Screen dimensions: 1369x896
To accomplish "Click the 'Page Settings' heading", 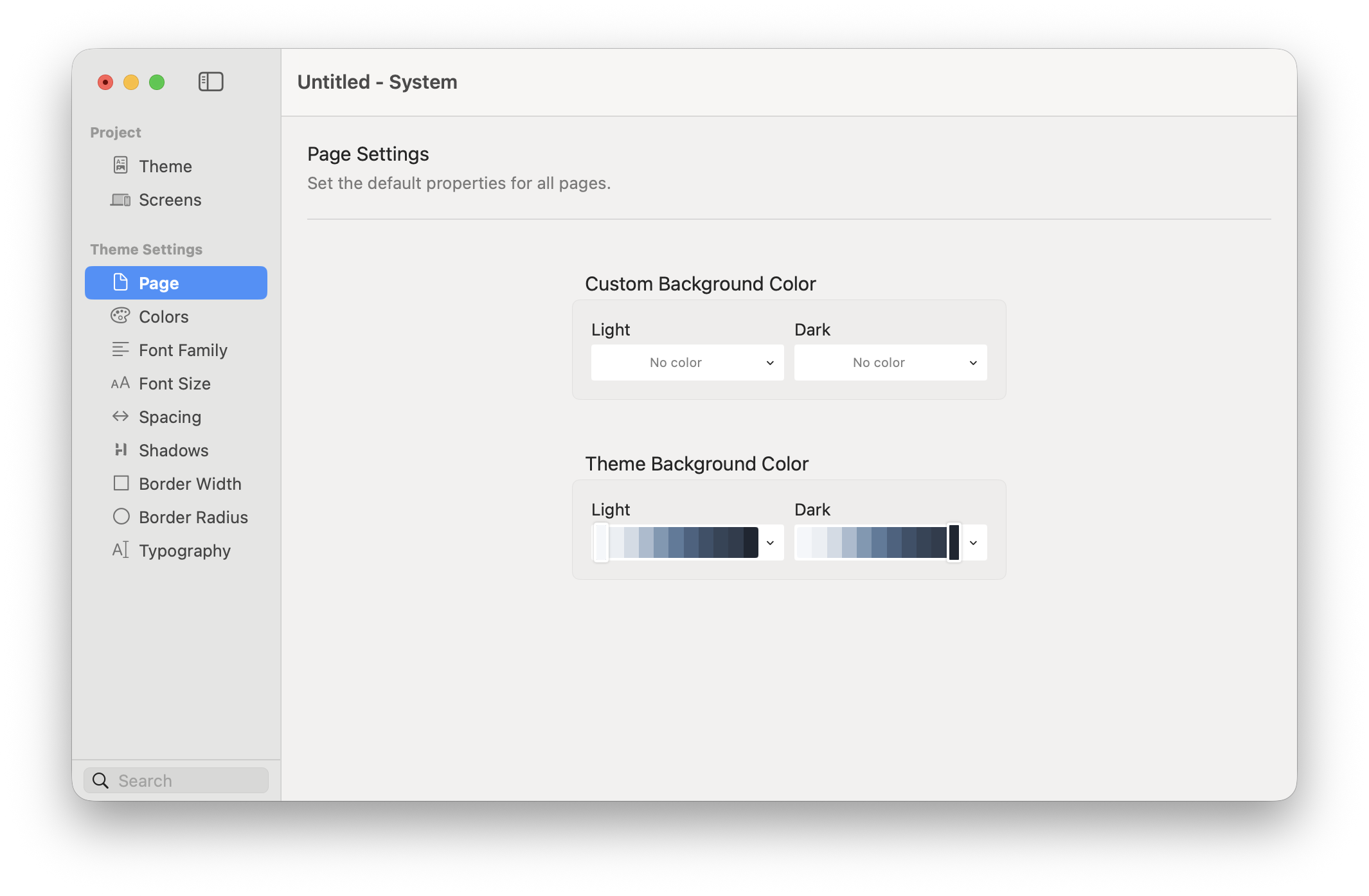I will [368, 154].
